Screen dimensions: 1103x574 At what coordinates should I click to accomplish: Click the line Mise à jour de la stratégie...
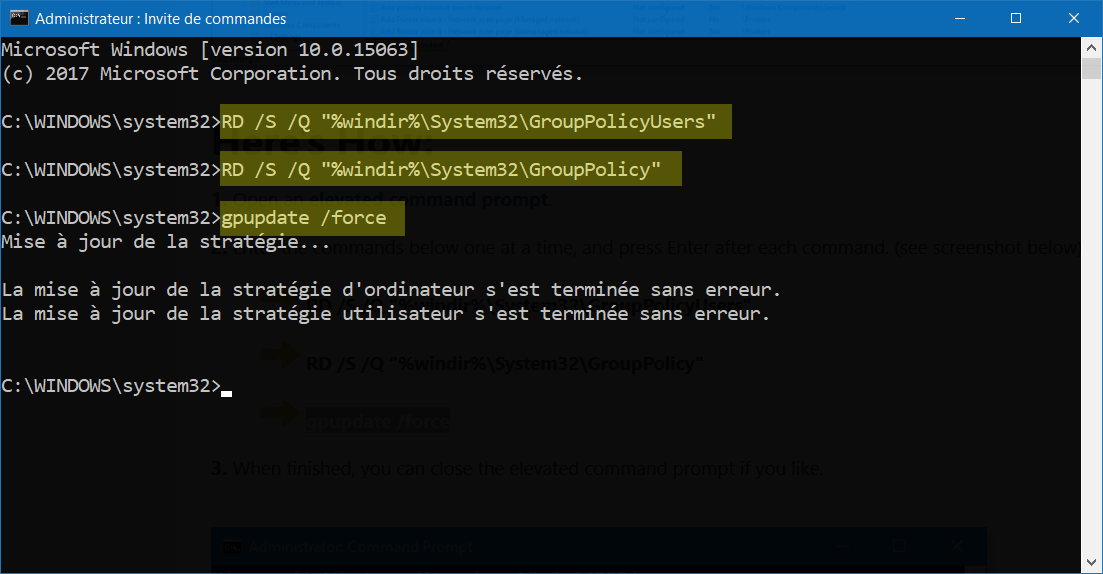(165, 242)
